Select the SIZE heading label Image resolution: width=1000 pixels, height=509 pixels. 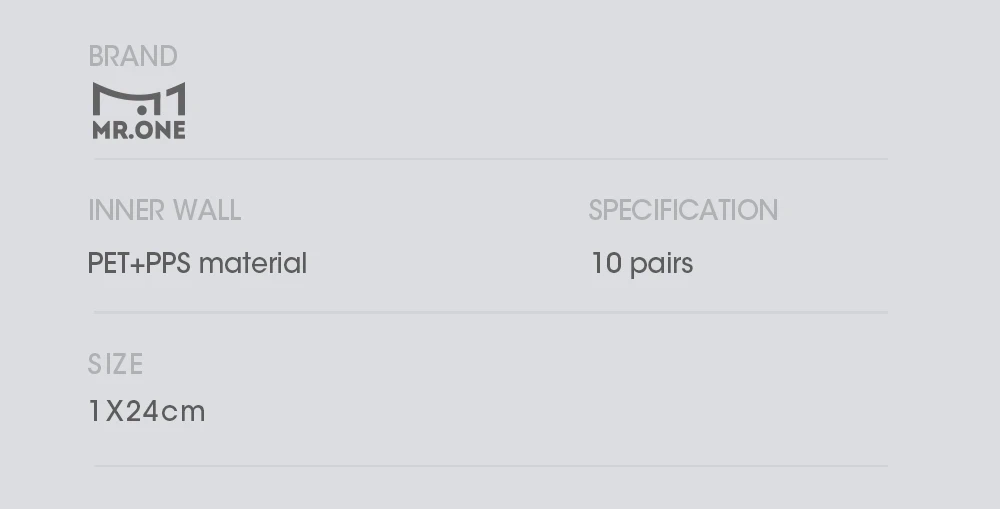(x=116, y=364)
